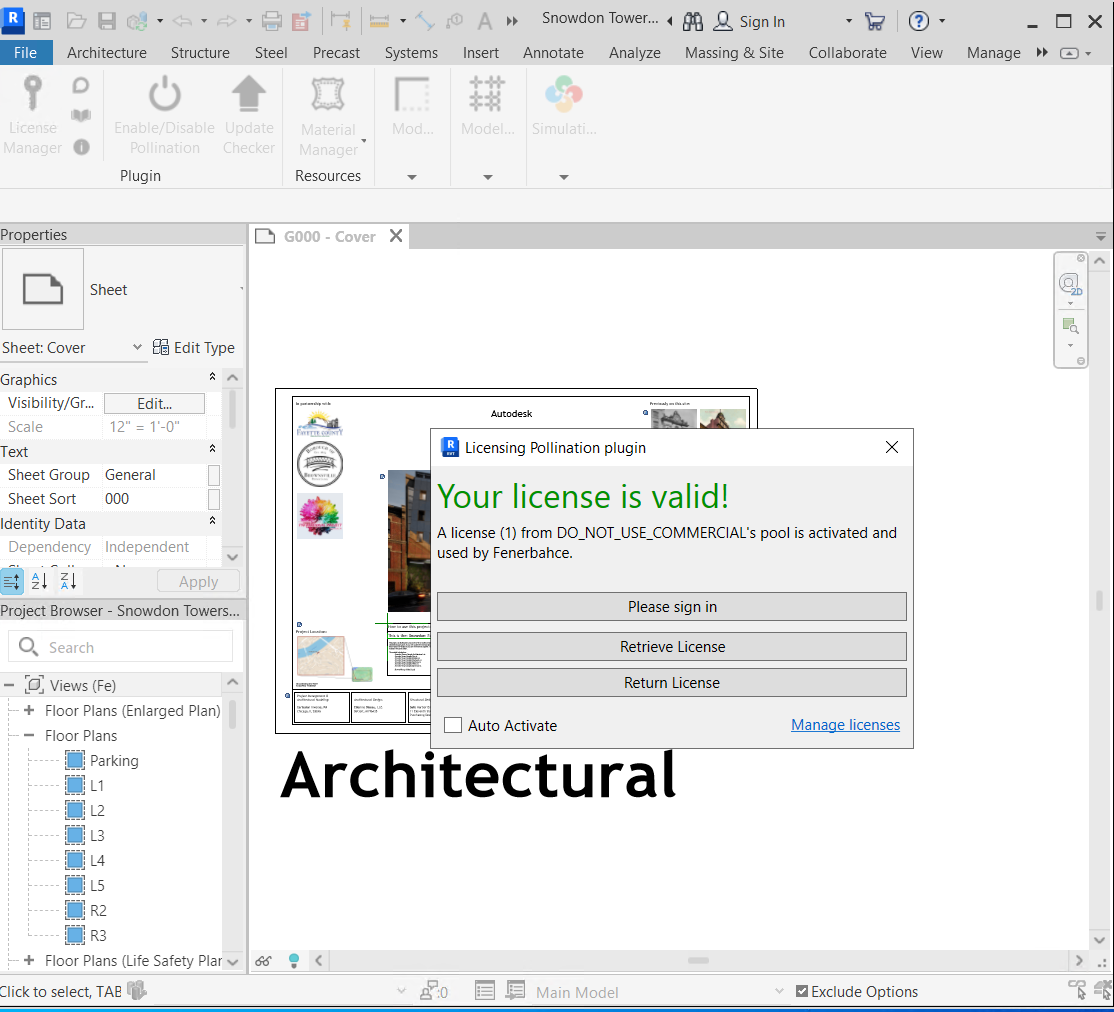Click the Text 'A' tool in quick access
The image size is (1114, 1012).
coord(485,21)
